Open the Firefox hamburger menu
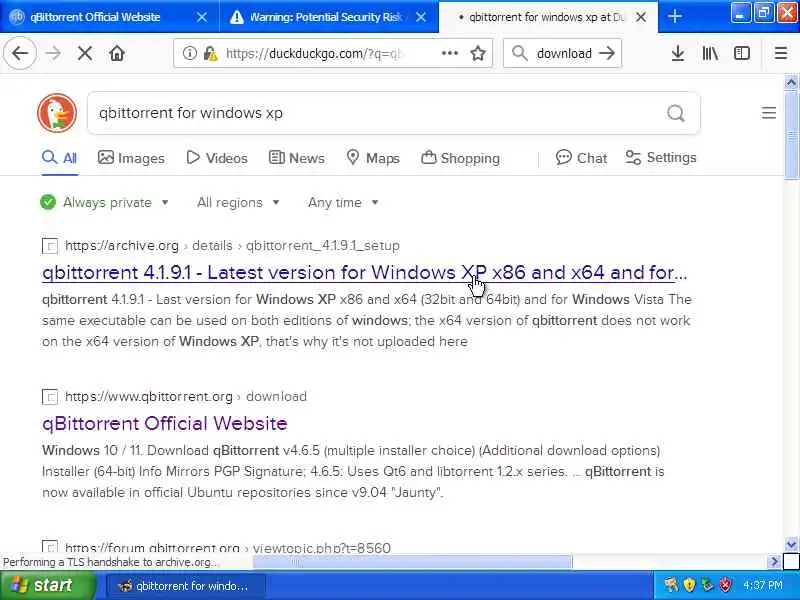800x600 pixels. tap(781, 53)
